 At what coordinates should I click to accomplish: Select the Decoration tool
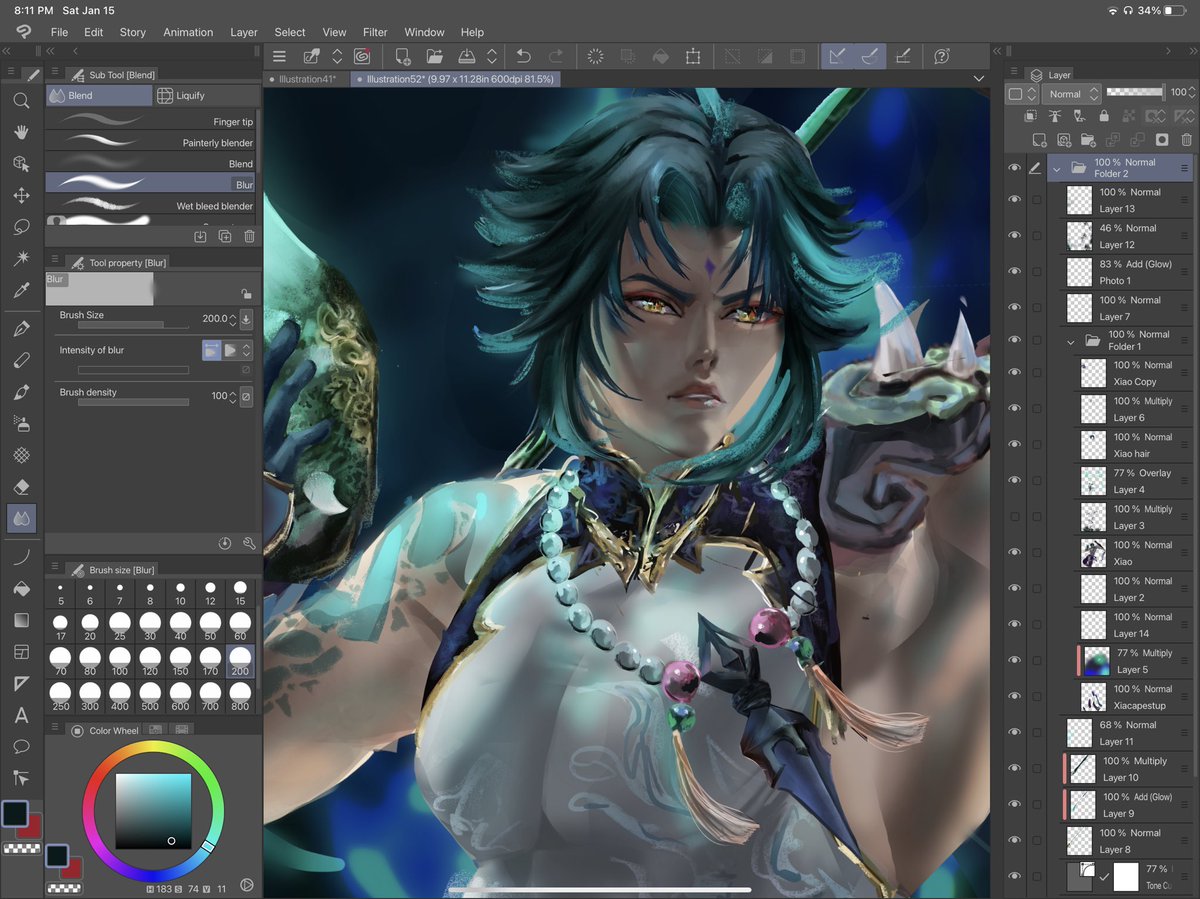point(21,455)
